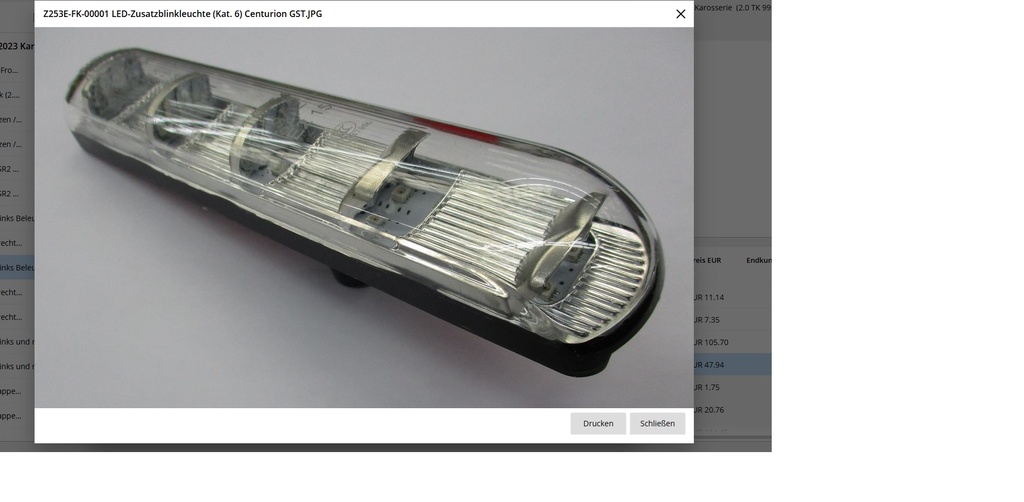This screenshot has width=1024, height=502.
Task: Select the first 'SR2' entry in left list
Action: (10, 168)
